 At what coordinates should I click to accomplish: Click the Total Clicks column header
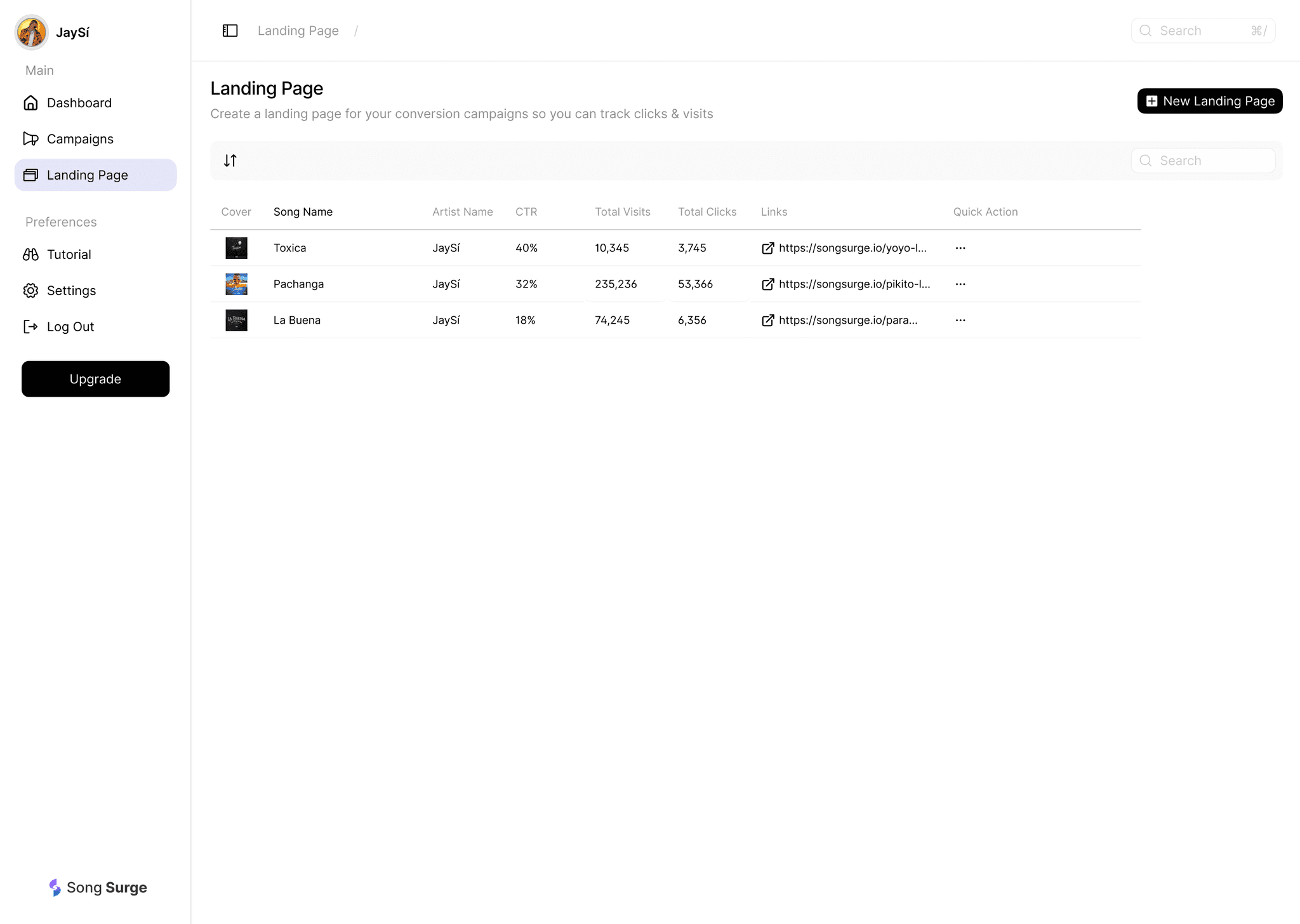707,212
